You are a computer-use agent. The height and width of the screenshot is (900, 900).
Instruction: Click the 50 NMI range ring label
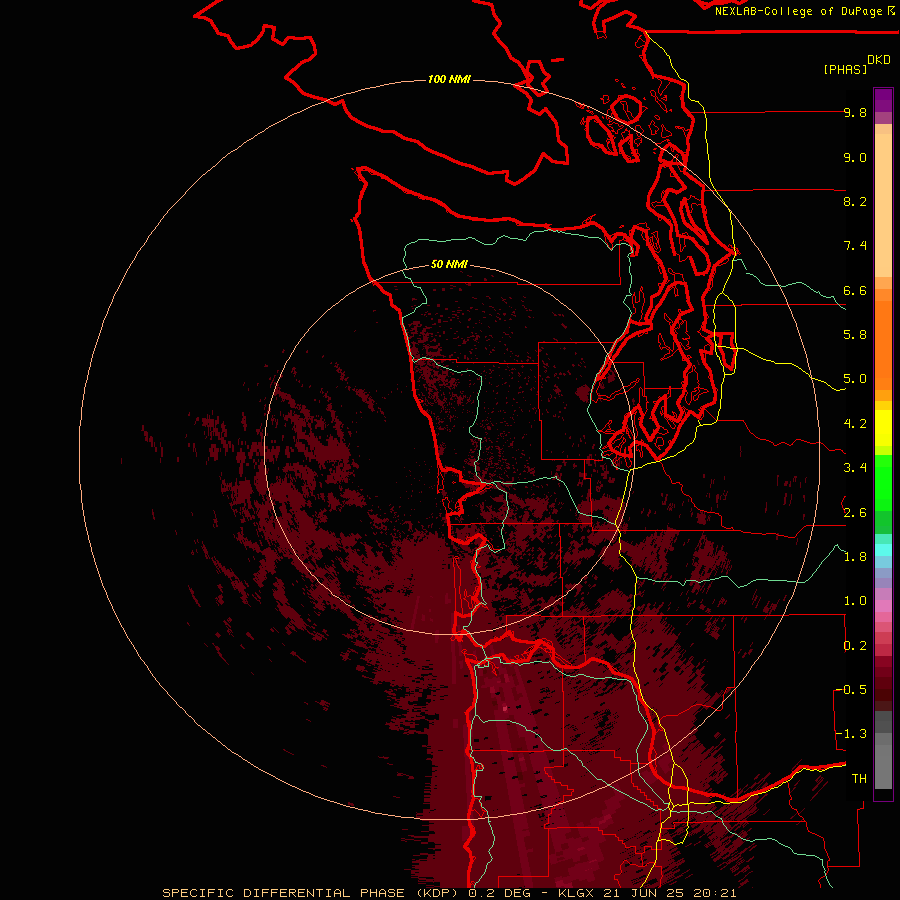[x=449, y=264]
